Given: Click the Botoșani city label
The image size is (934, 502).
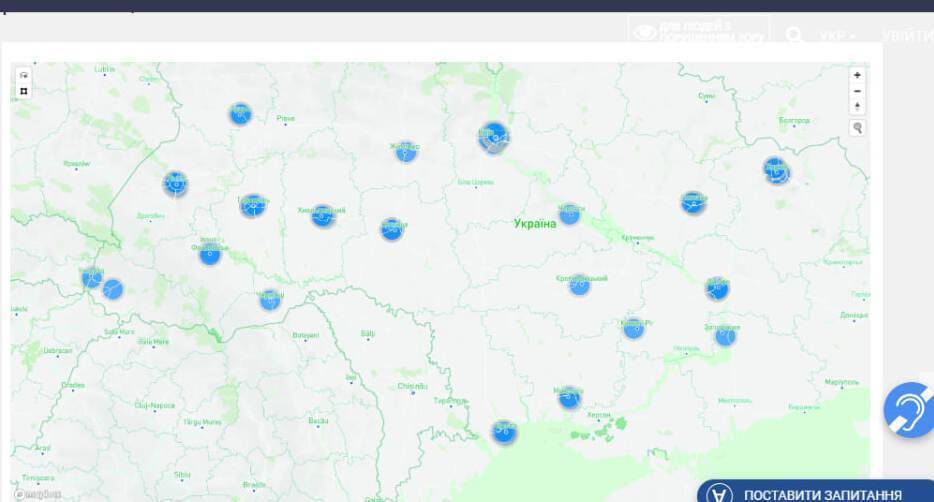Looking at the screenshot, I should 306,335.
